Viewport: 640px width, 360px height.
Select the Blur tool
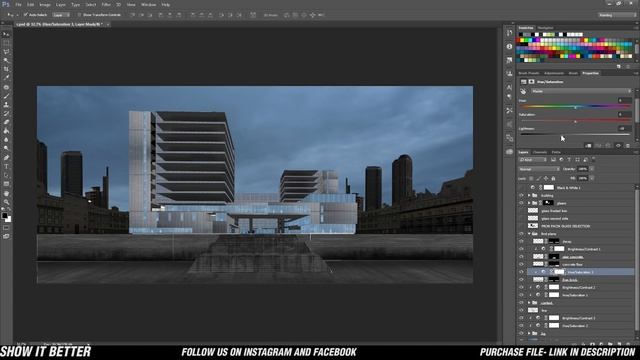point(6,140)
